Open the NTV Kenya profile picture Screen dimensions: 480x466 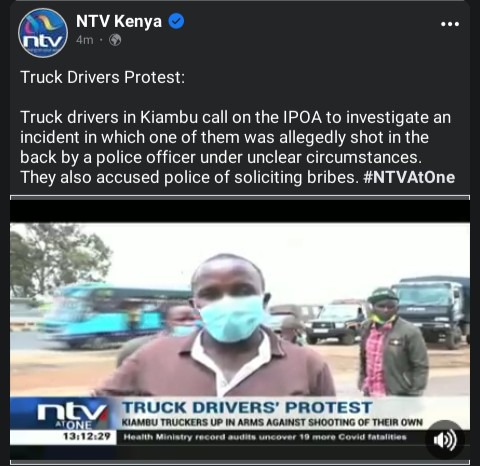[x=43, y=32]
